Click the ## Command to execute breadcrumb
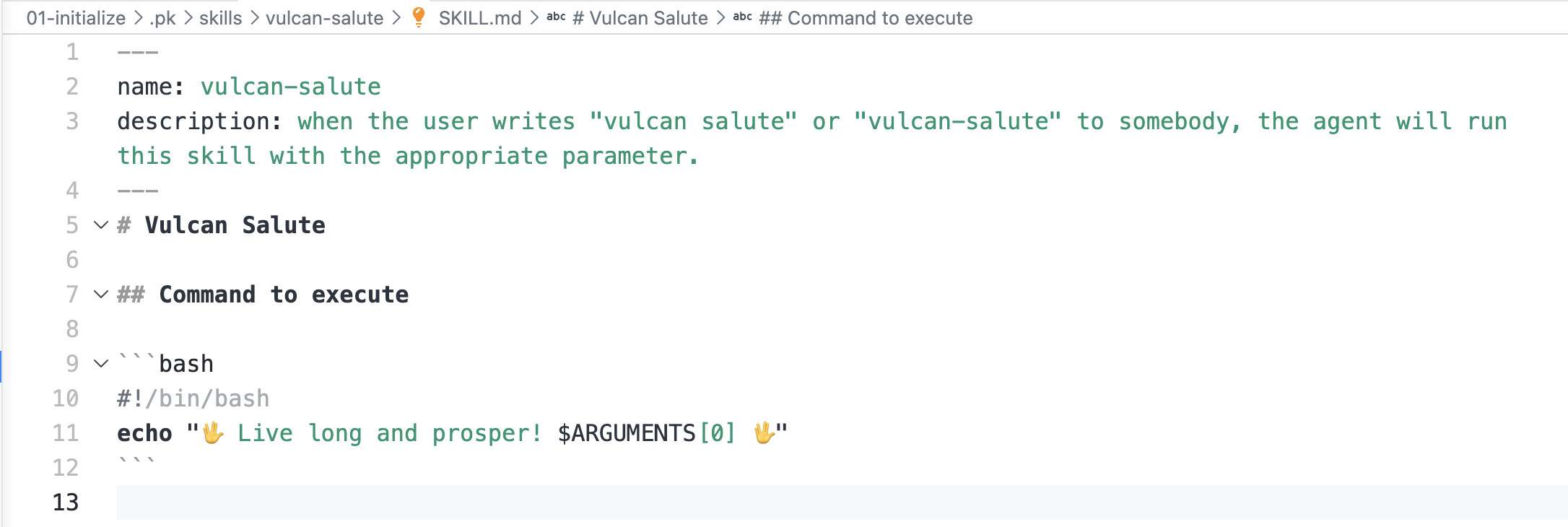The height and width of the screenshot is (527, 1568). coord(866,18)
